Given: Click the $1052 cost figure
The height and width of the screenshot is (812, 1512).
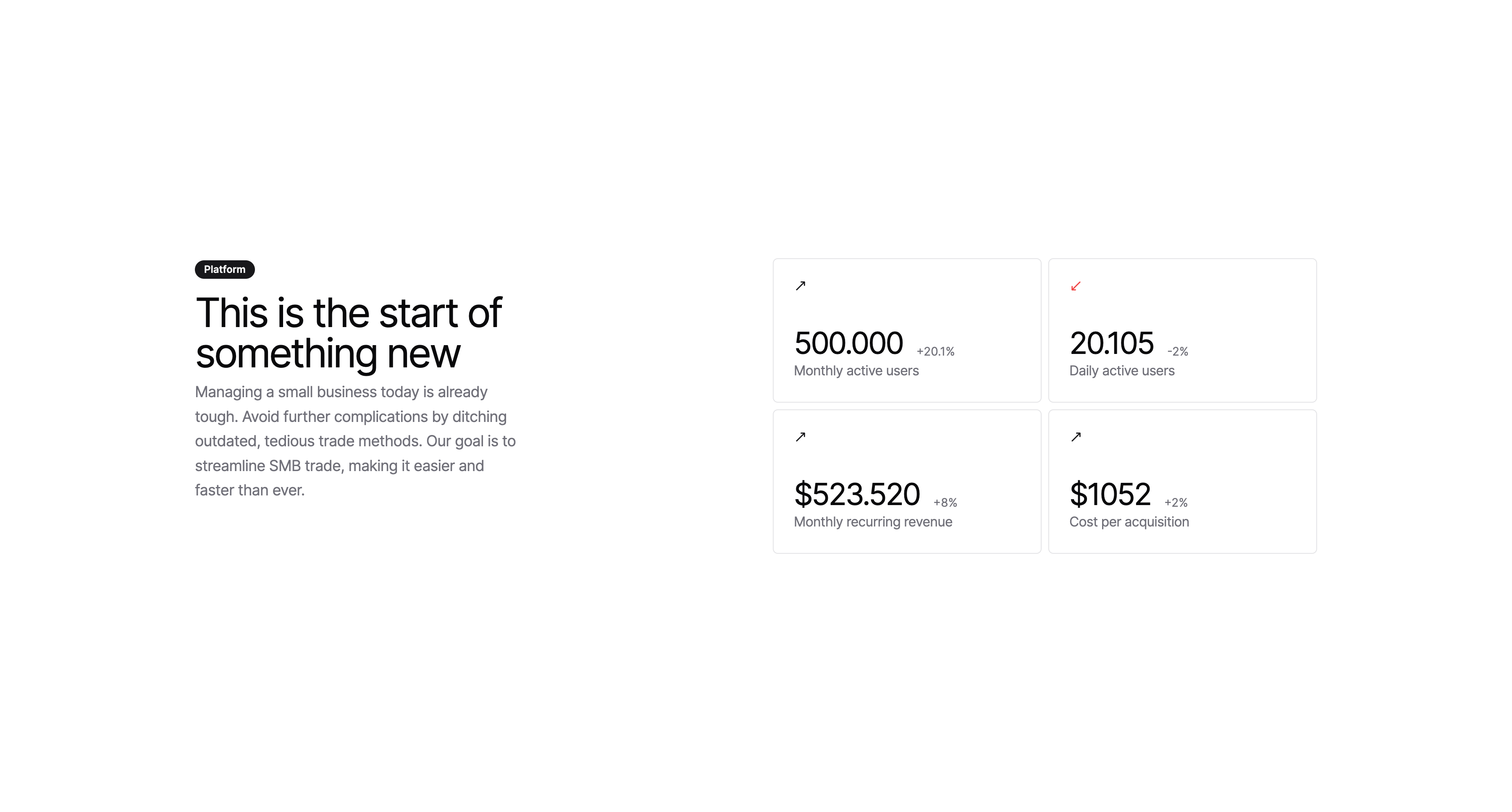Looking at the screenshot, I should pyautogui.click(x=1110, y=494).
